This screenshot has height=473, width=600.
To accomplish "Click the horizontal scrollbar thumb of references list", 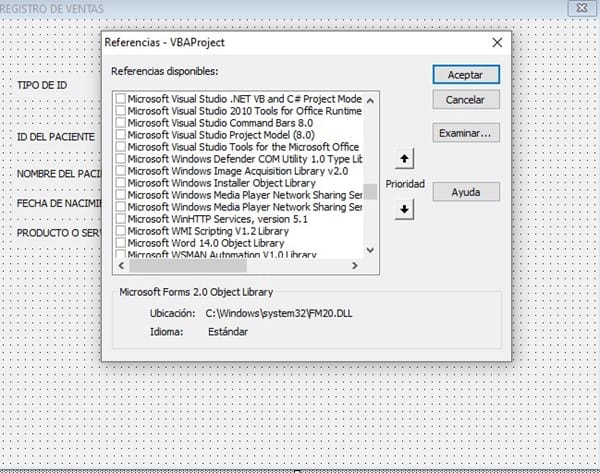I will (x=188, y=265).
